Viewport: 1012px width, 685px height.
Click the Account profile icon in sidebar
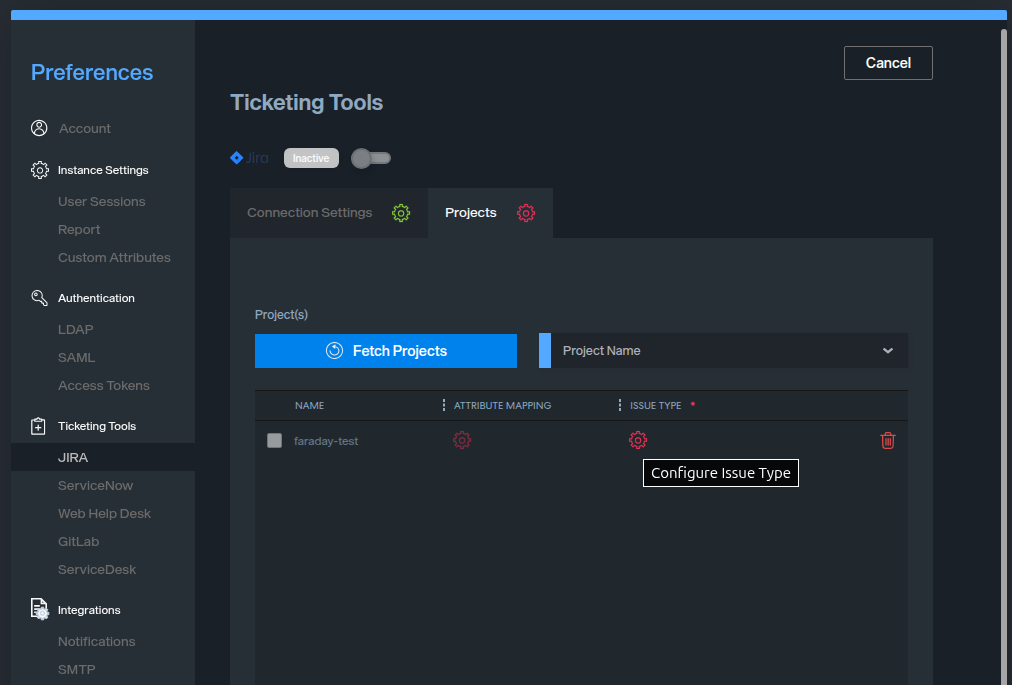[39, 128]
